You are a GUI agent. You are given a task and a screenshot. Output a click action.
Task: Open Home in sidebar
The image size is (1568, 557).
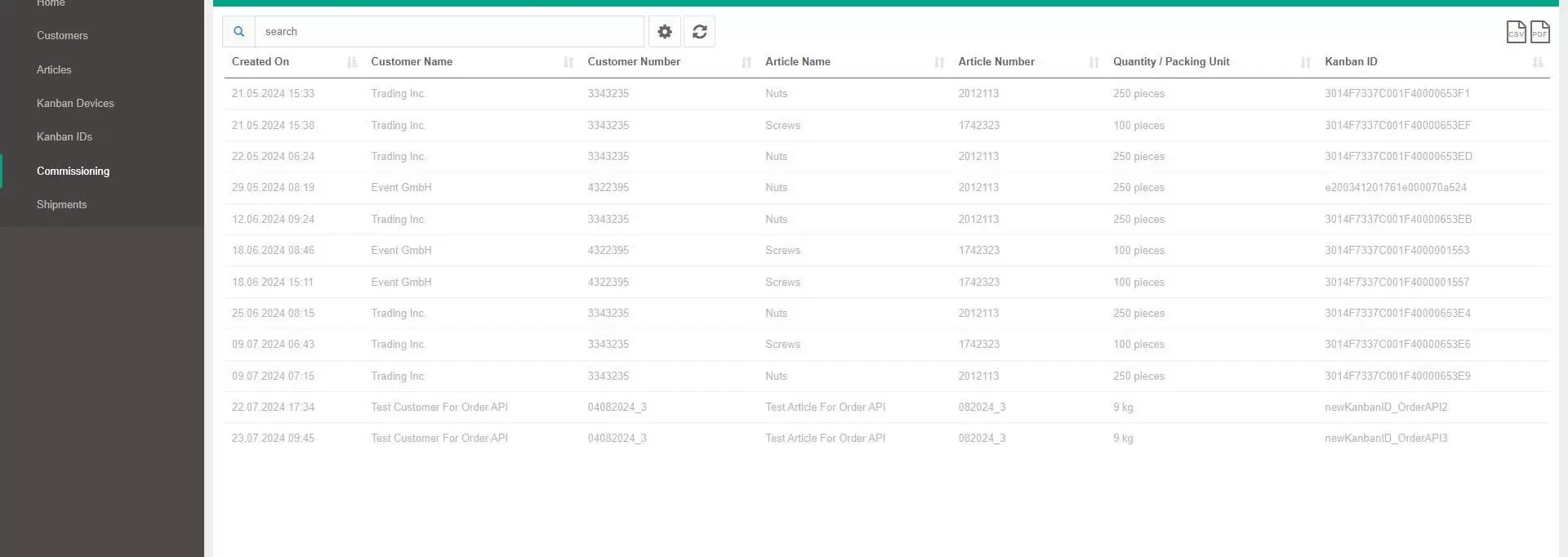pos(51,3)
